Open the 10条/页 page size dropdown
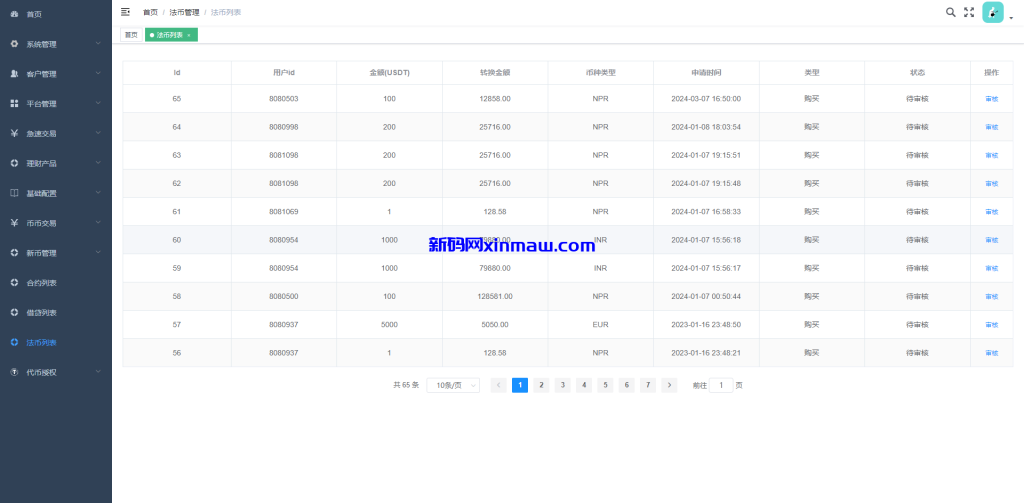This screenshot has height=503, width=1024. pyautogui.click(x=453, y=385)
